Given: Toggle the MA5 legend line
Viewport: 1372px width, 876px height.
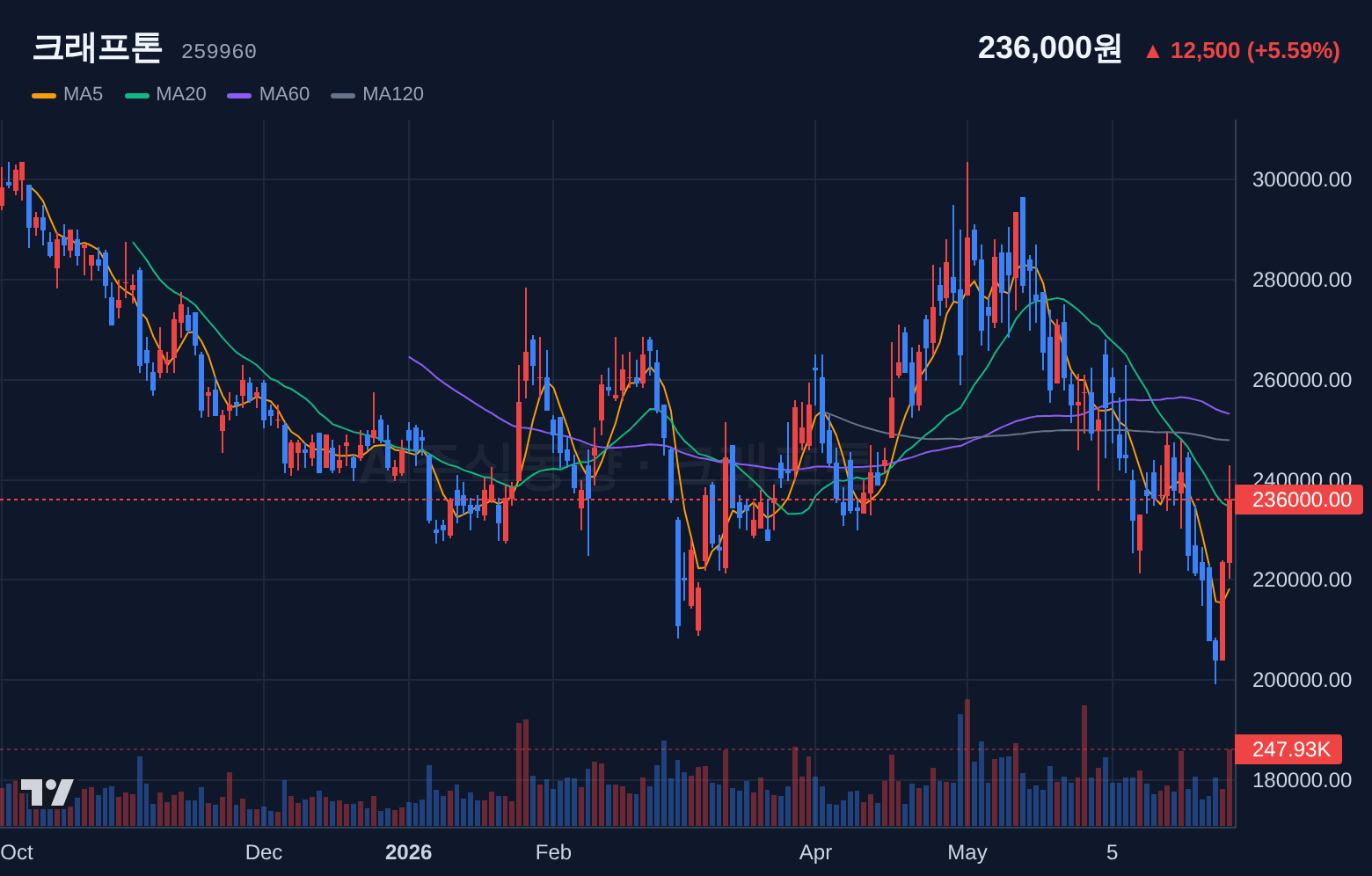Looking at the screenshot, I should (68, 94).
